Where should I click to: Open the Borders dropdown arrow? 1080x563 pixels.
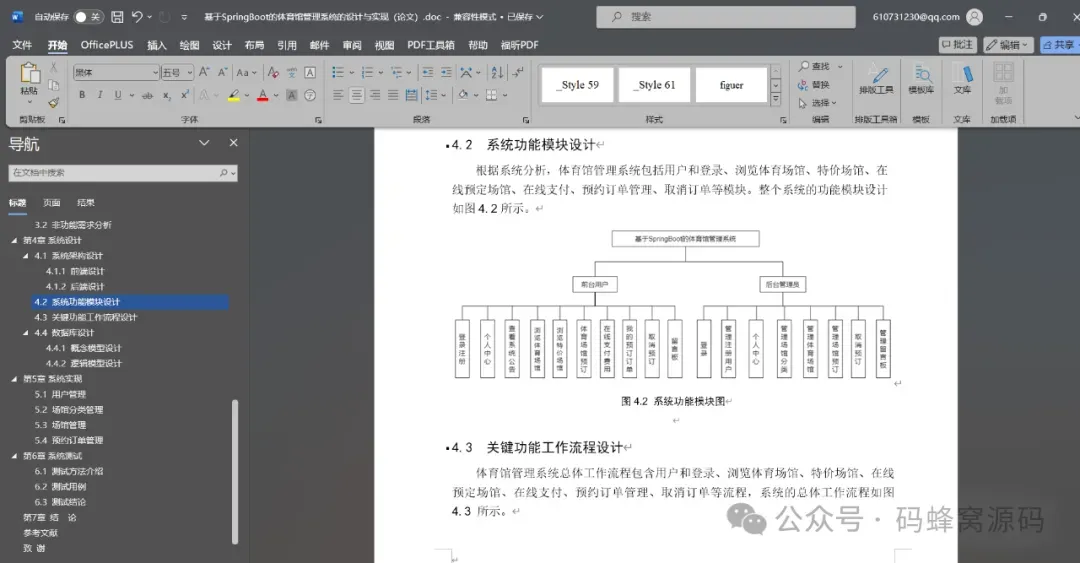(x=505, y=95)
